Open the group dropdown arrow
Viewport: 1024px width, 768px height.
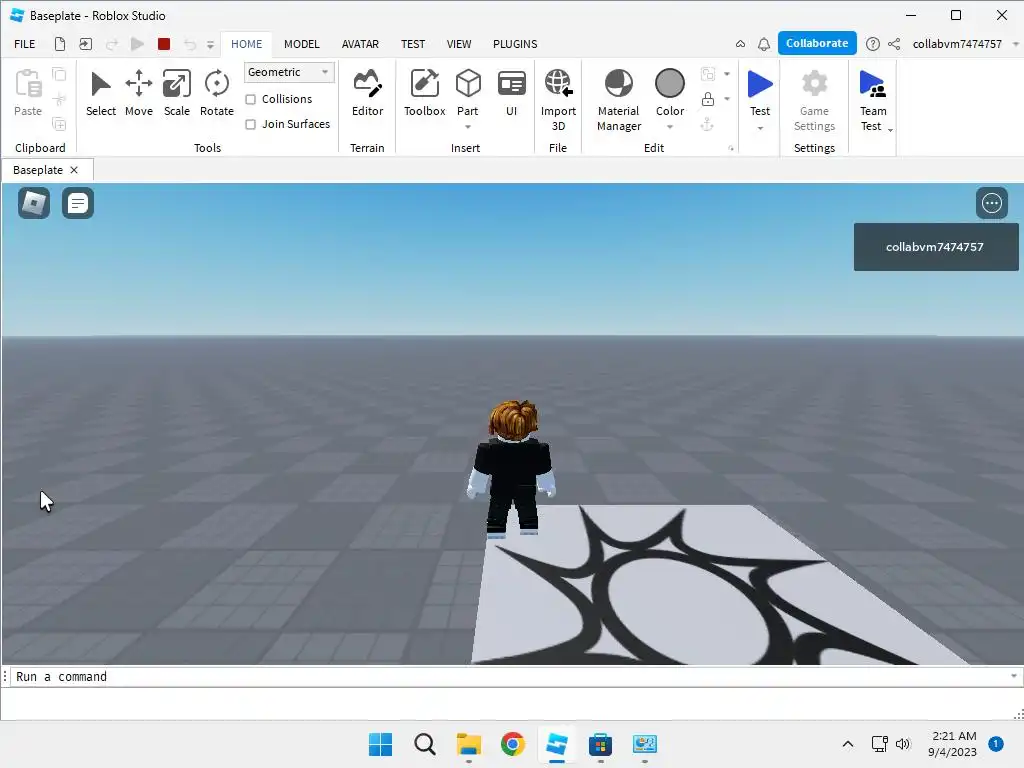[727, 74]
